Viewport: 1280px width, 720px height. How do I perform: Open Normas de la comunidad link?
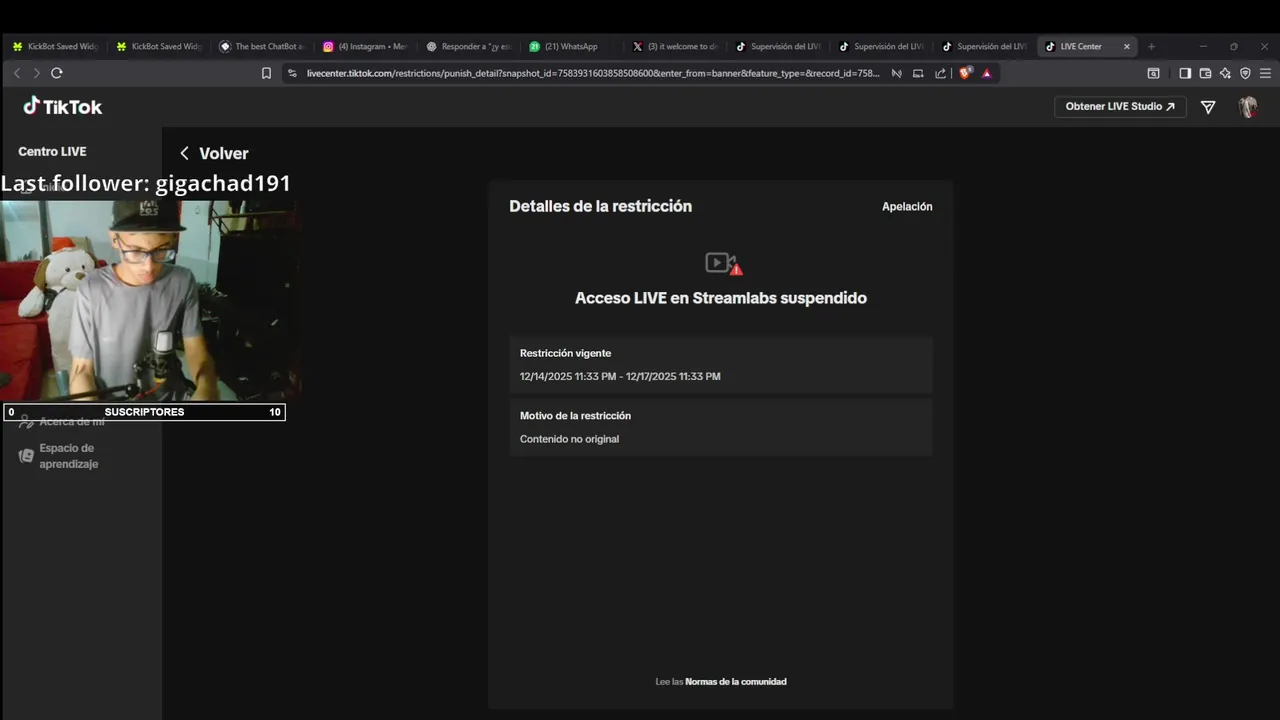tap(736, 682)
